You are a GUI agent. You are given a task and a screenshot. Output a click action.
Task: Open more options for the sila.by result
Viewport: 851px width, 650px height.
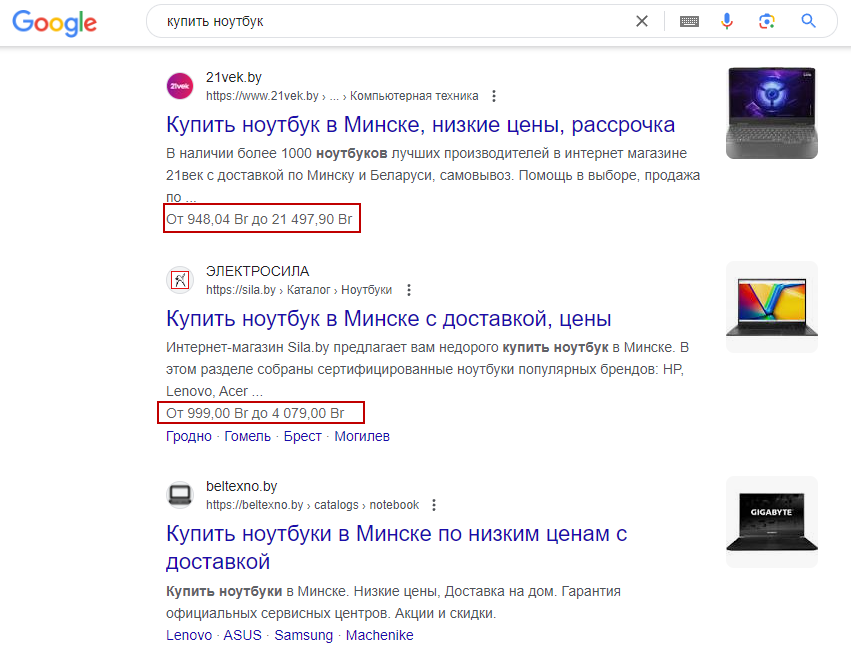tap(409, 290)
